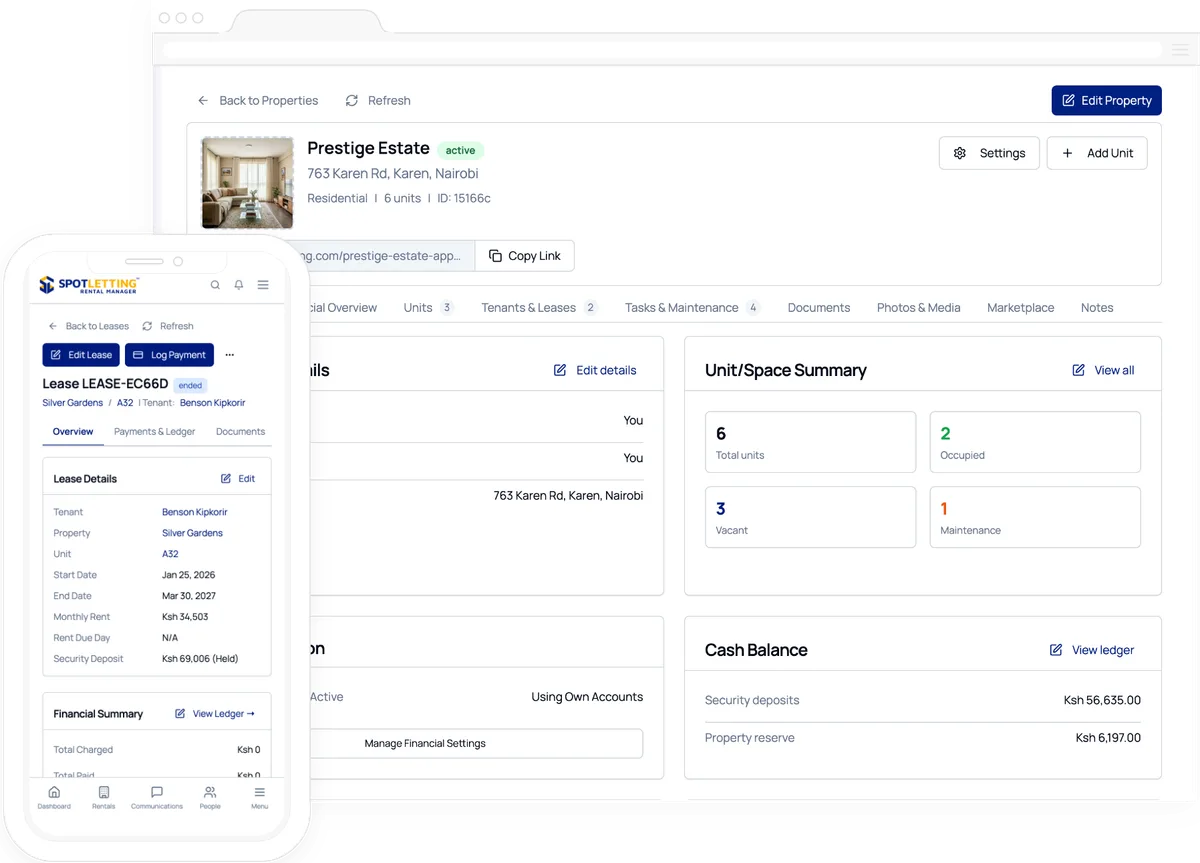Click the Edit Lease button
This screenshot has height=863, width=1200.
81,355
